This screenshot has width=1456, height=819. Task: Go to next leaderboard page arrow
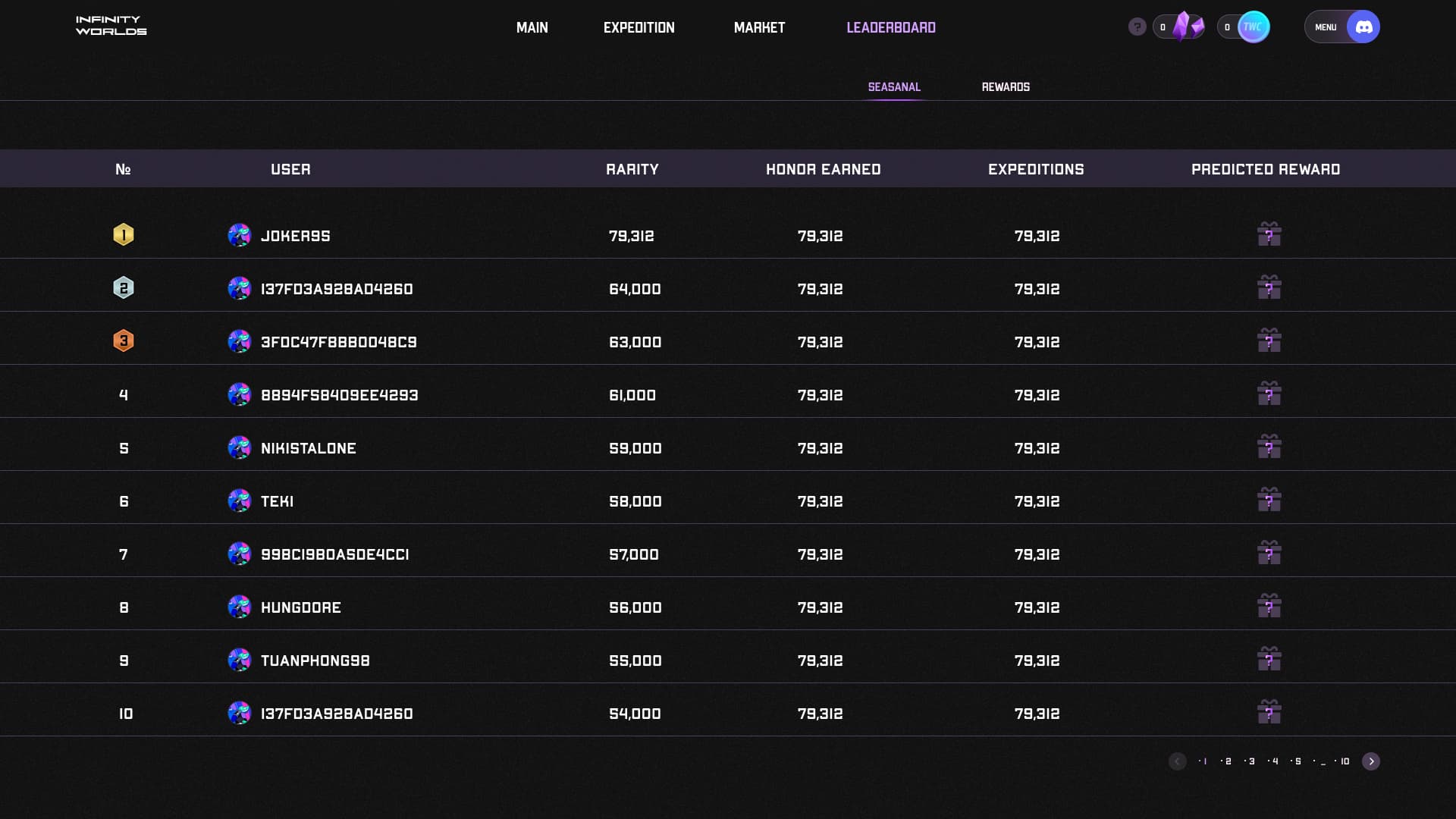tap(1370, 761)
